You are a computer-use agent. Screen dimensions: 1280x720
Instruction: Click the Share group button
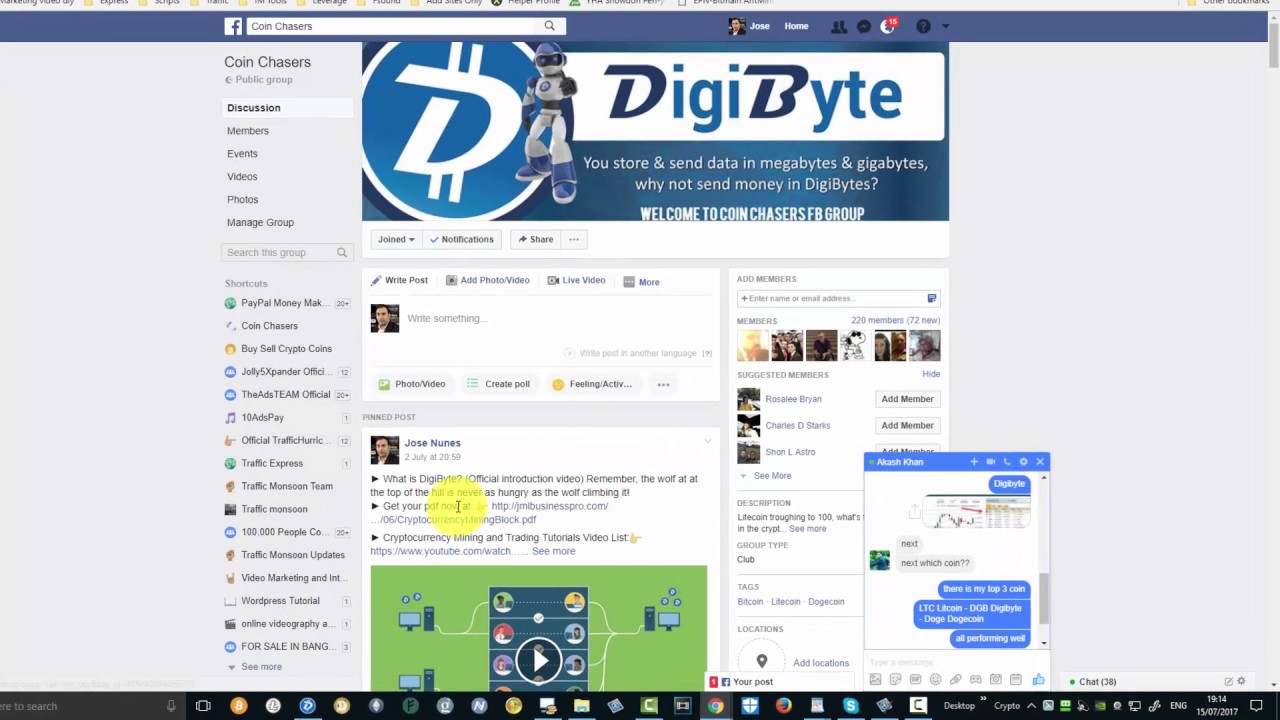click(534, 239)
